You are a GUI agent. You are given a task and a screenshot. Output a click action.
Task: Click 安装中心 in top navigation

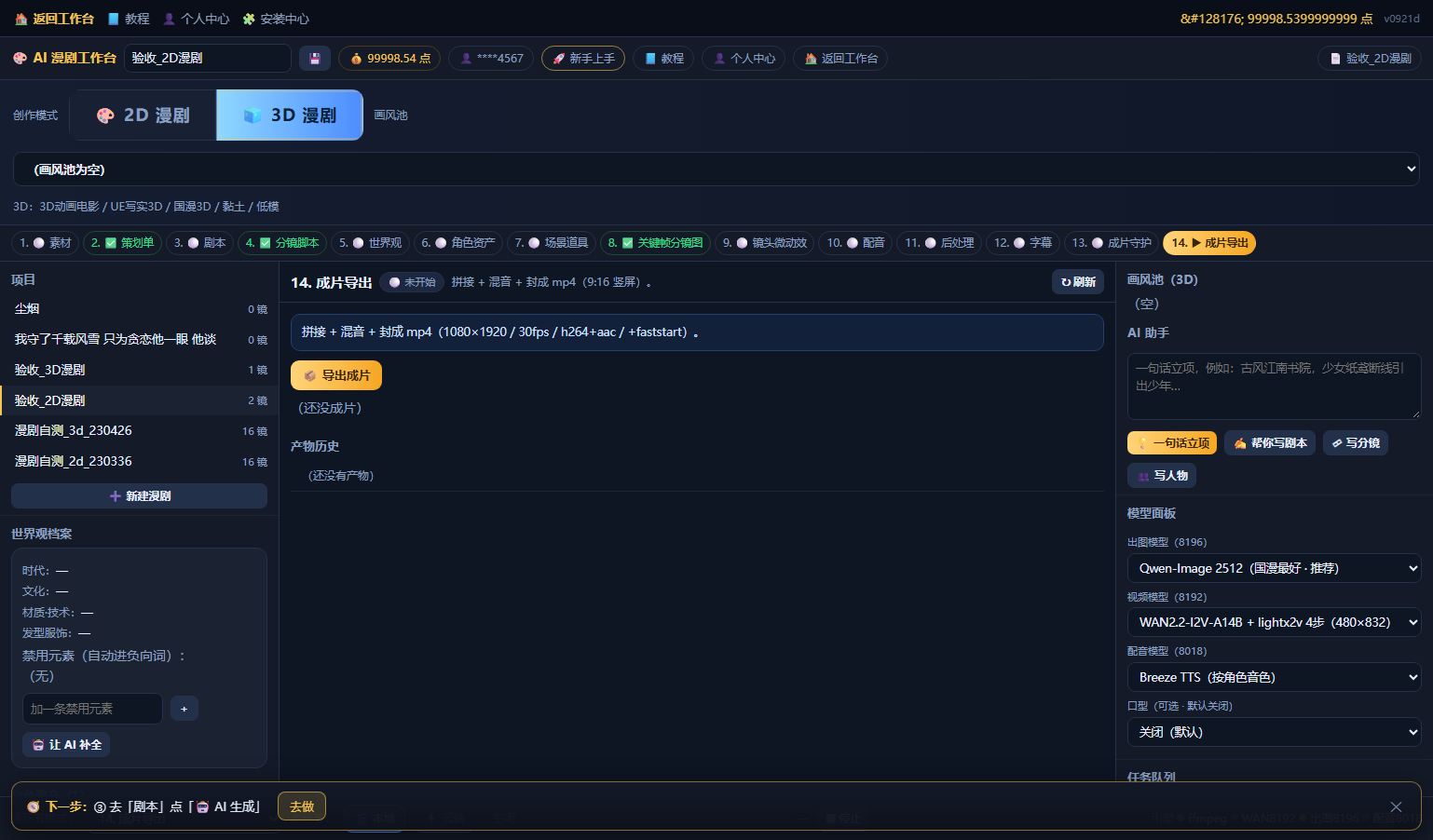[x=276, y=19]
